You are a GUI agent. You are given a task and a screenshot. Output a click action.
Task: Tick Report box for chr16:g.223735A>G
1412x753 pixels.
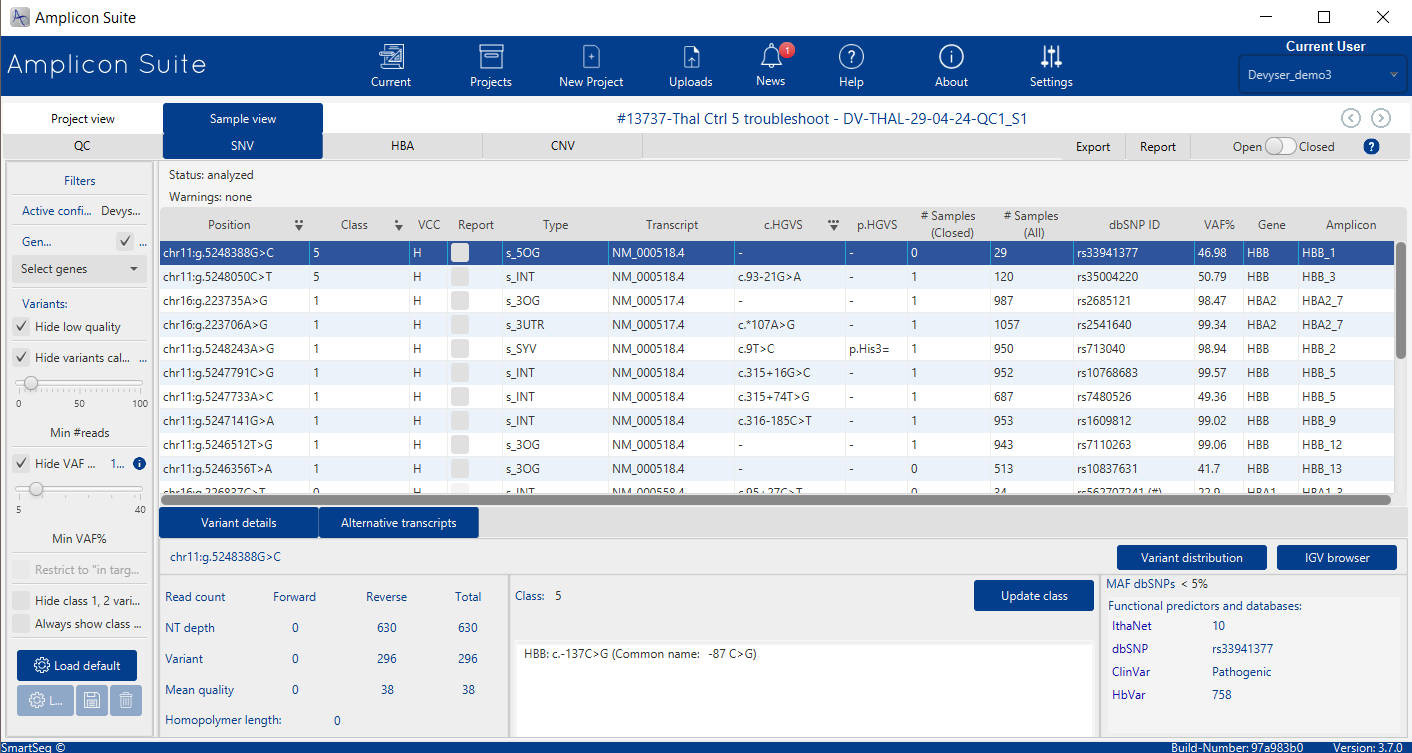coord(460,301)
